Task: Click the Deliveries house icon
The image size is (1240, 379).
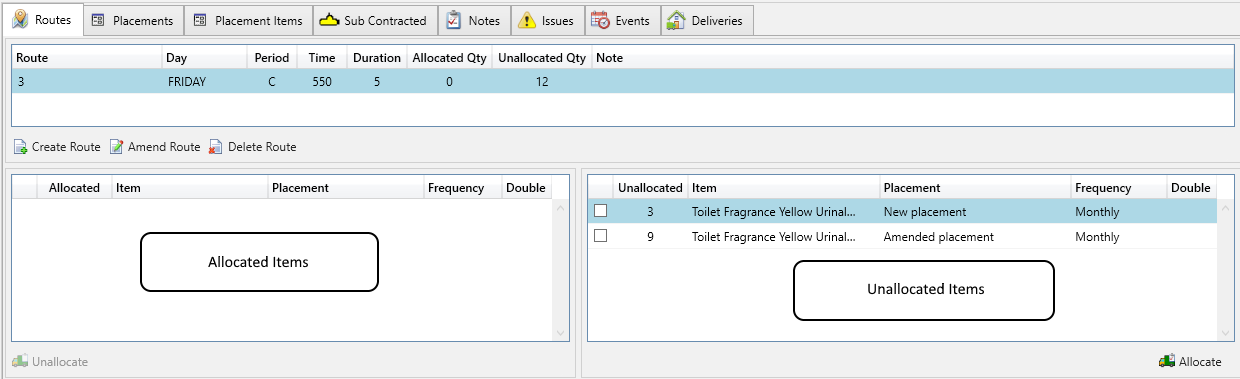Action: pos(676,20)
